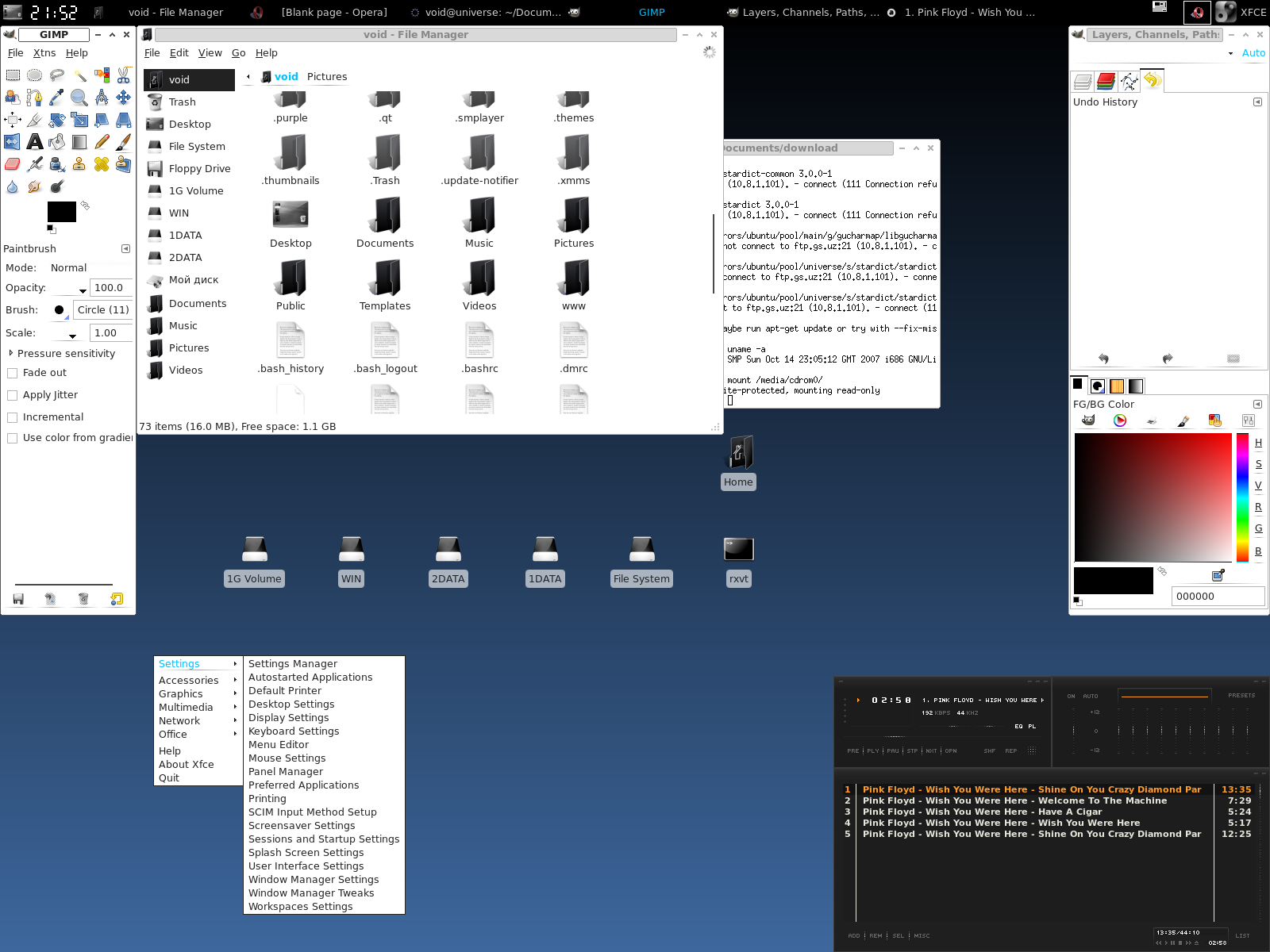
Task: Toggle equalizer AUTO button
Action: (x=1091, y=696)
